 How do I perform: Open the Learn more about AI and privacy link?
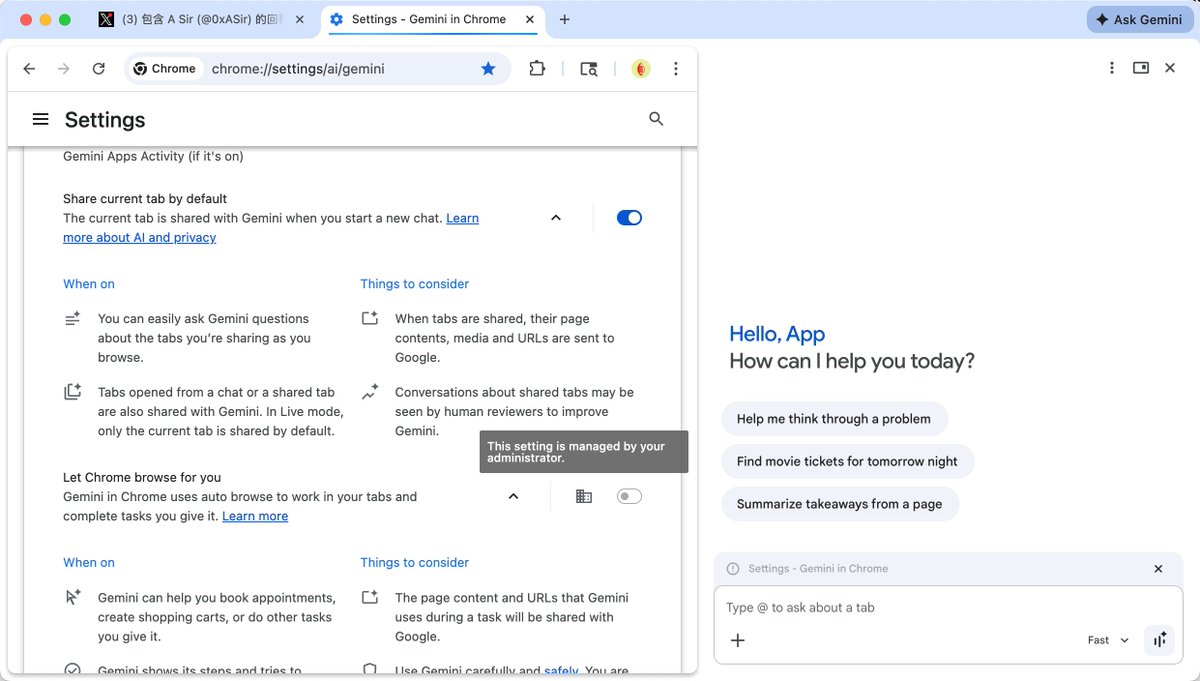140,237
